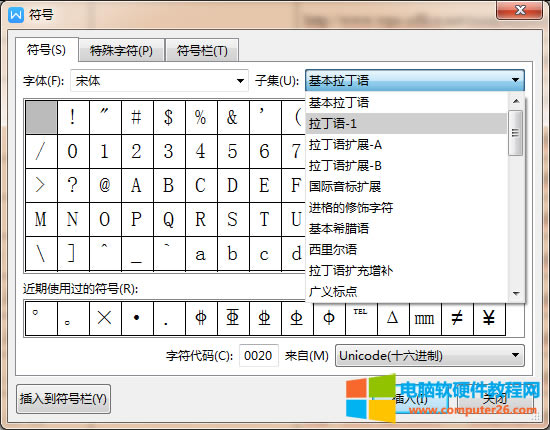Select capital letter B in the grid
The height and width of the screenshot is (430, 550).
[x=169, y=185]
